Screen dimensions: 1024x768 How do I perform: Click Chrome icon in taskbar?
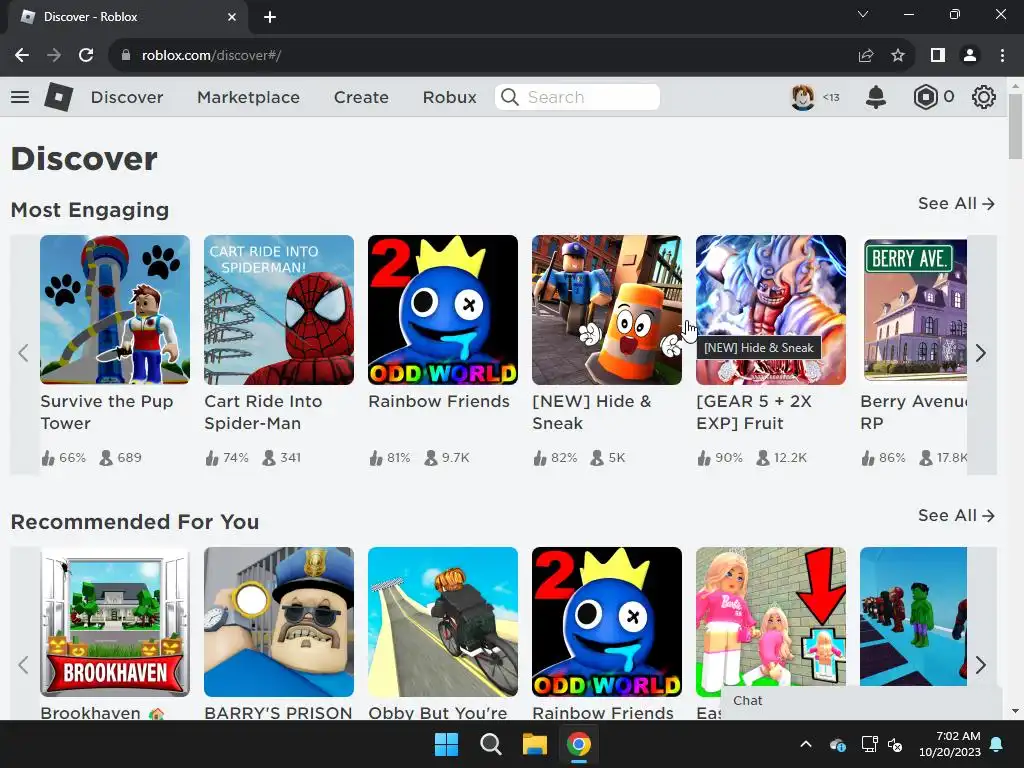coord(579,744)
